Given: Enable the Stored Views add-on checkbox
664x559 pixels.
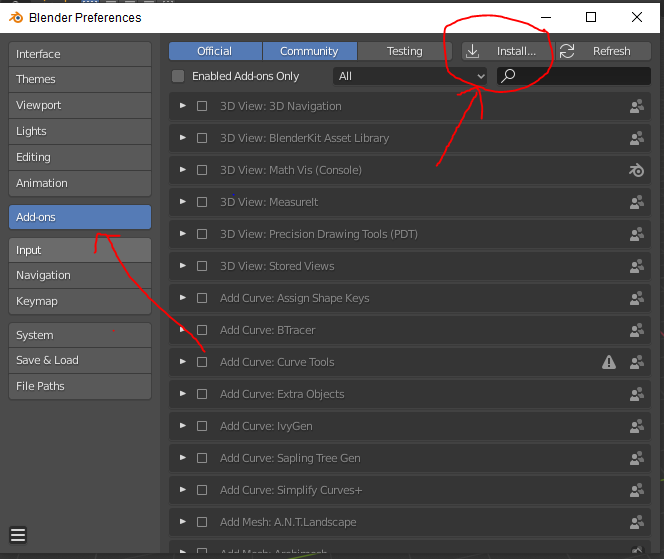Looking at the screenshot, I should click(202, 266).
